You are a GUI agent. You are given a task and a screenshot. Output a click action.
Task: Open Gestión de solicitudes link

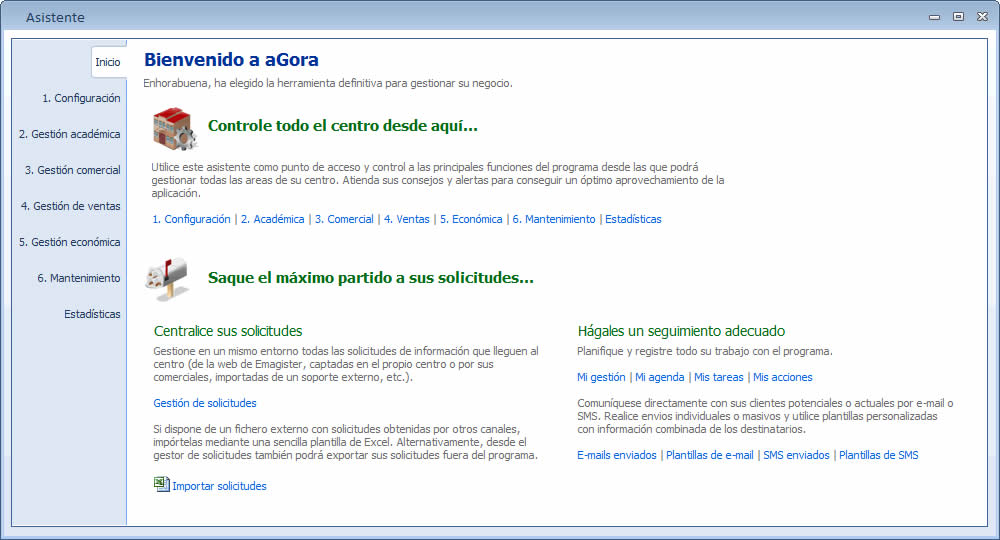[x=205, y=404]
